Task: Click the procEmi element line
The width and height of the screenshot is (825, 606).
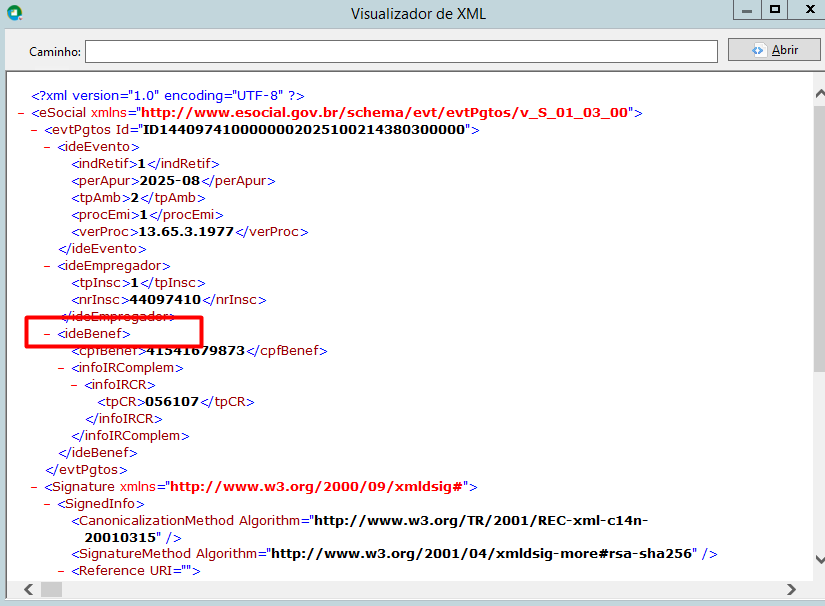Action: point(147,215)
